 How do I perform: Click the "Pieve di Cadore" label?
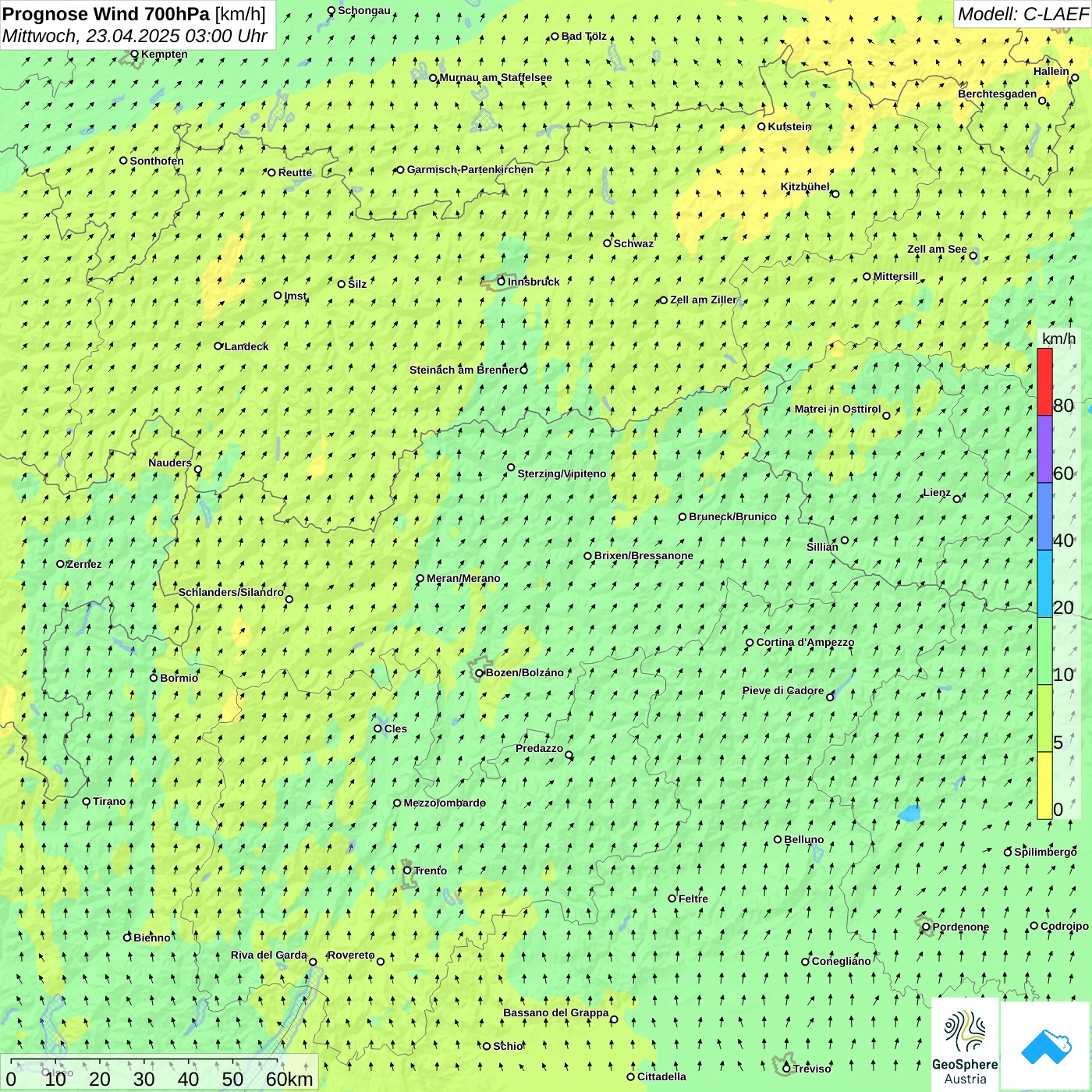783,691
